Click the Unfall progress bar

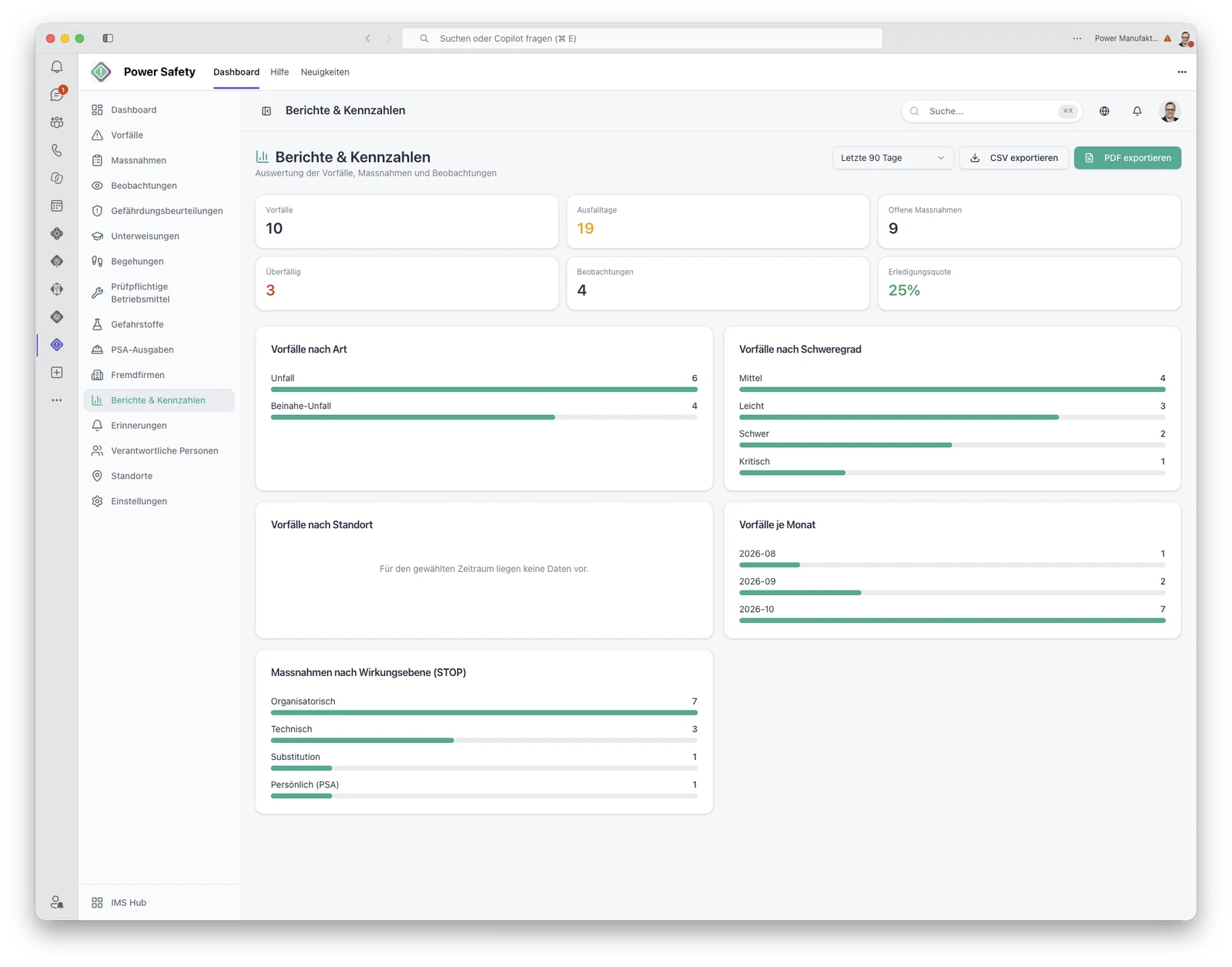point(484,390)
